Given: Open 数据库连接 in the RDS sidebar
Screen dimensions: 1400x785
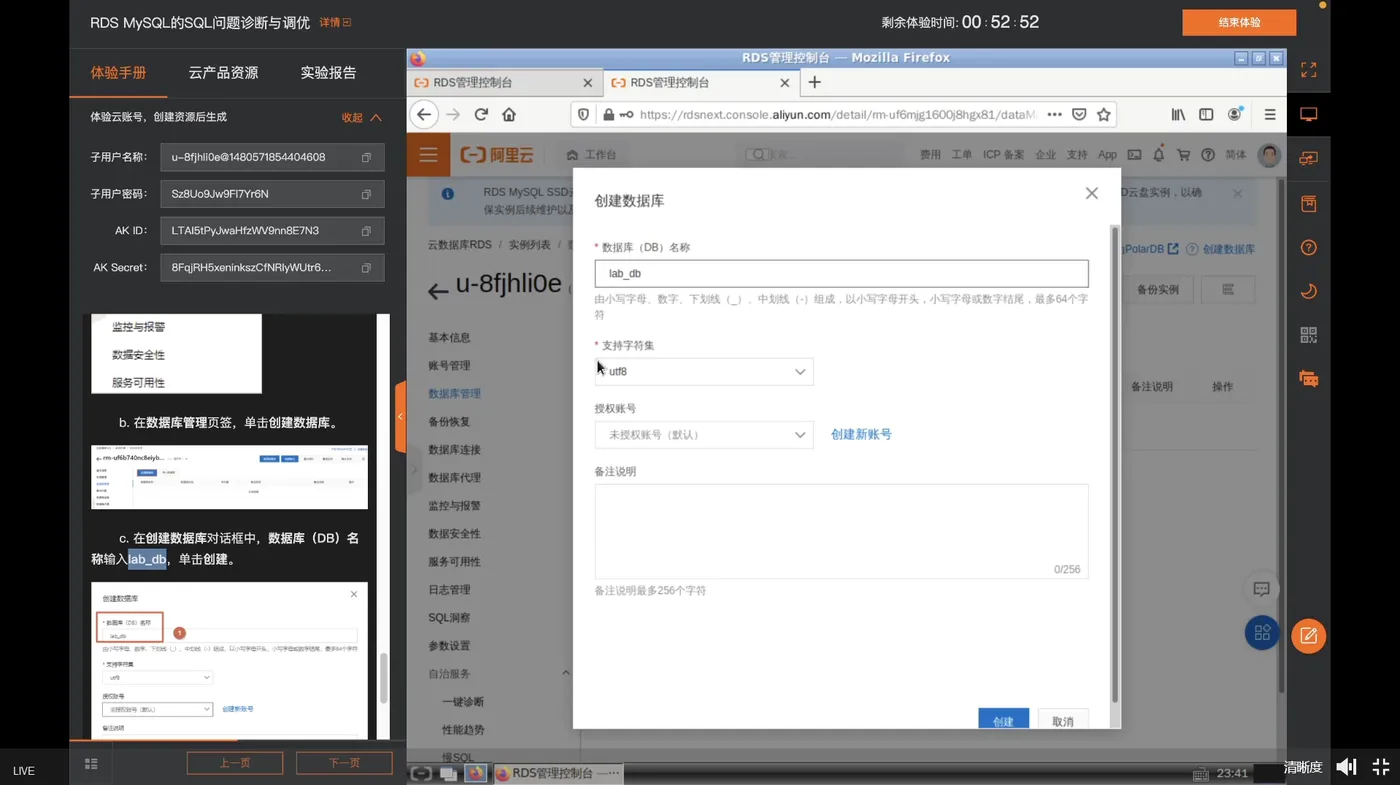Looking at the screenshot, I should (455, 450).
